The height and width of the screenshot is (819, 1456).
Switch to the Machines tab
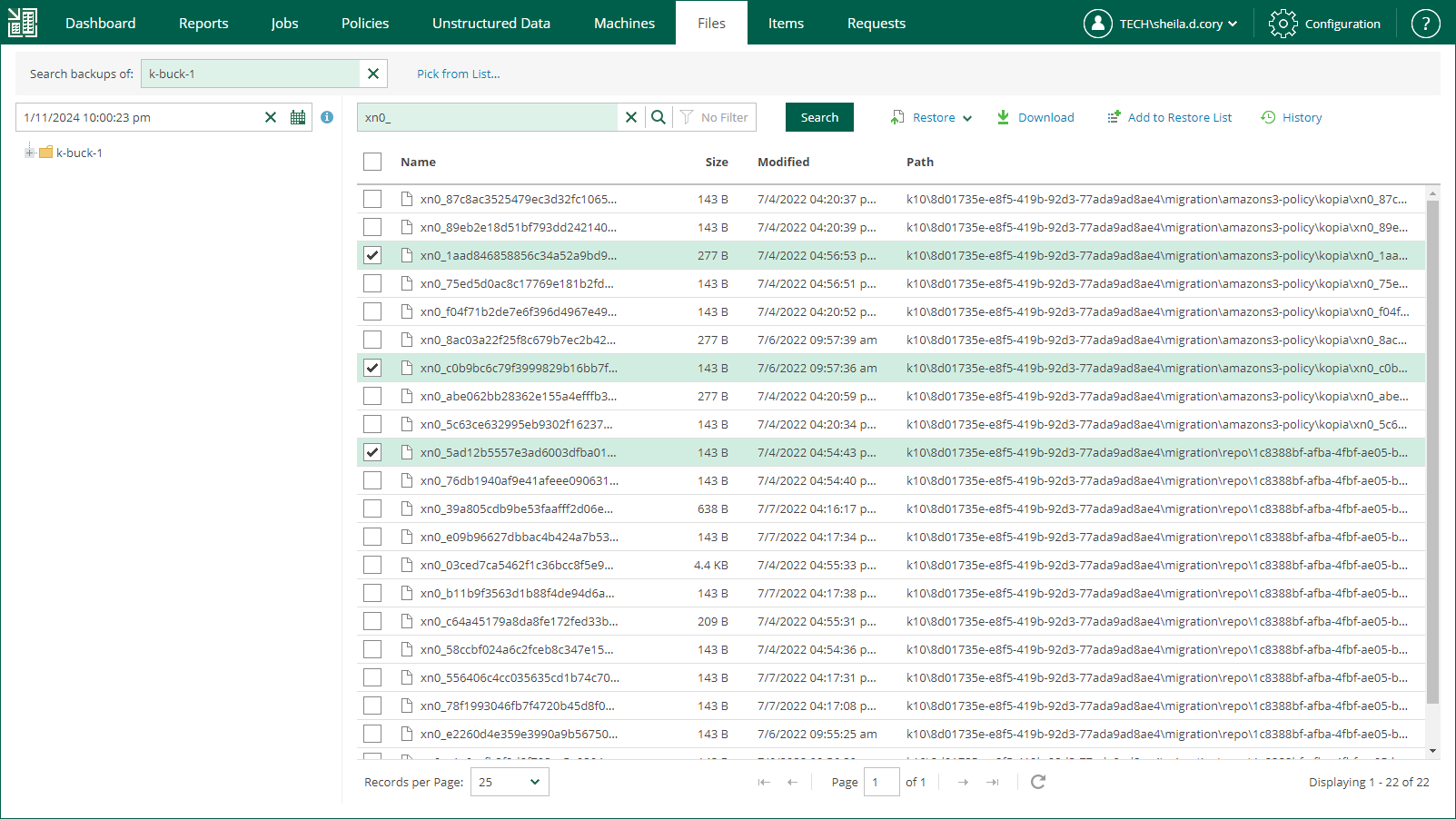tap(624, 24)
